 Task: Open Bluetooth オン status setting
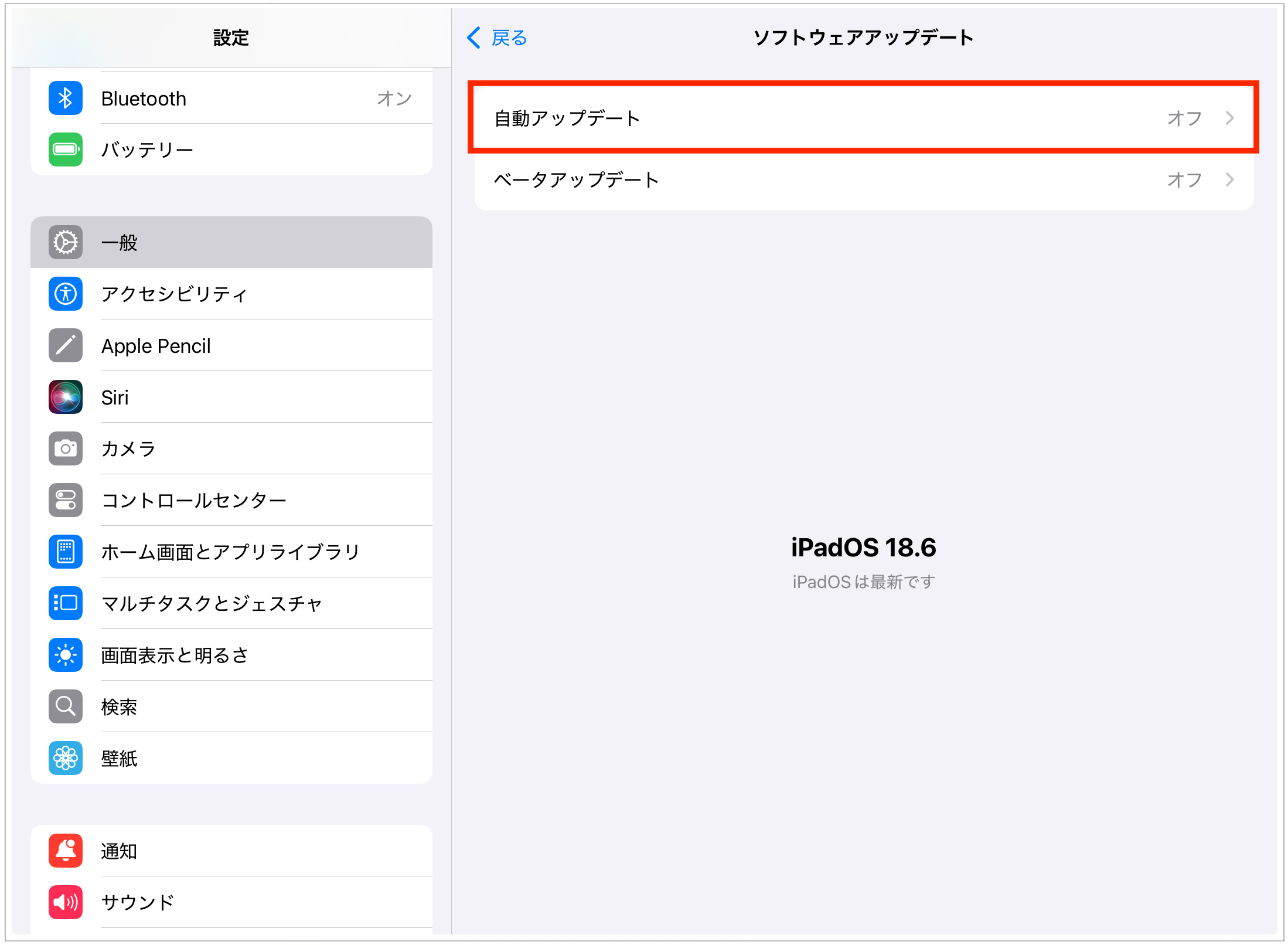[x=394, y=98]
